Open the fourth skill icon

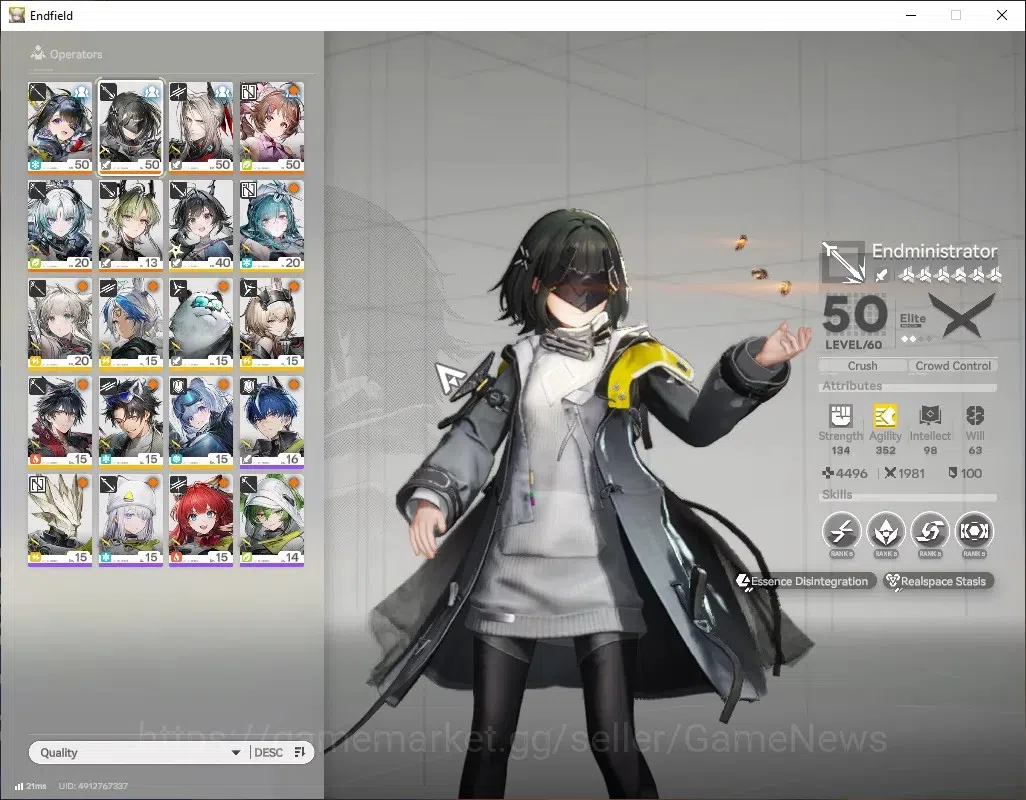(x=974, y=531)
